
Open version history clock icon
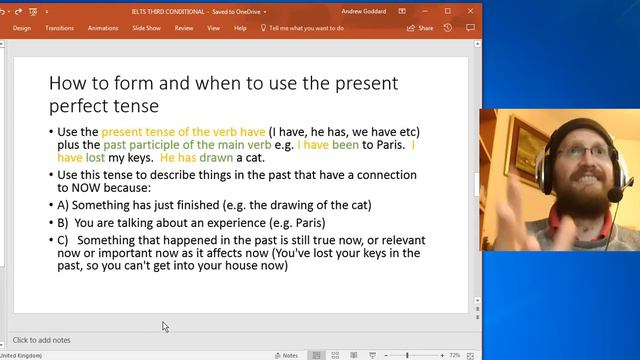coord(448,28)
